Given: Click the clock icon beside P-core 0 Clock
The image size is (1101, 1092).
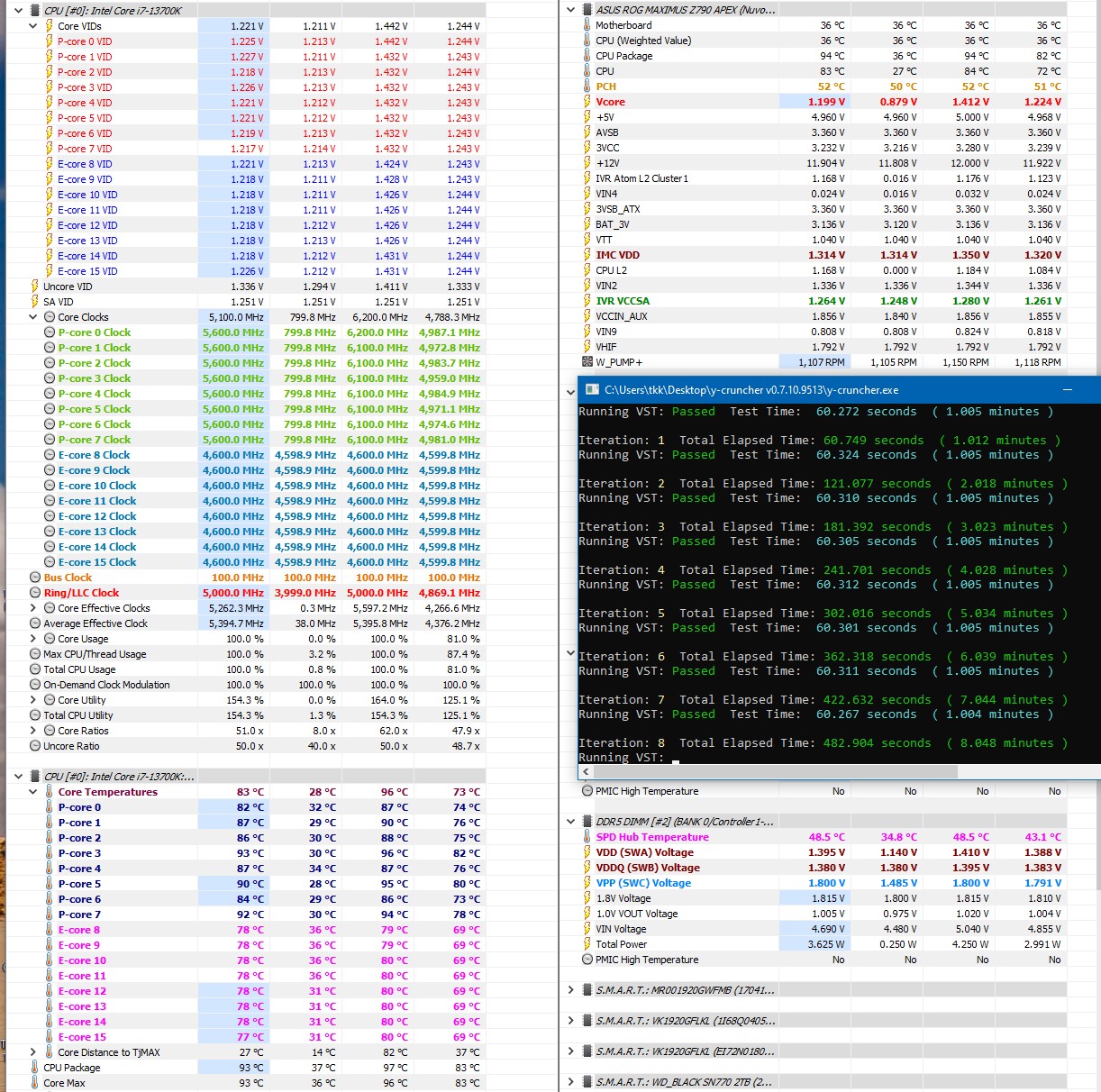Looking at the screenshot, I should point(50,332).
